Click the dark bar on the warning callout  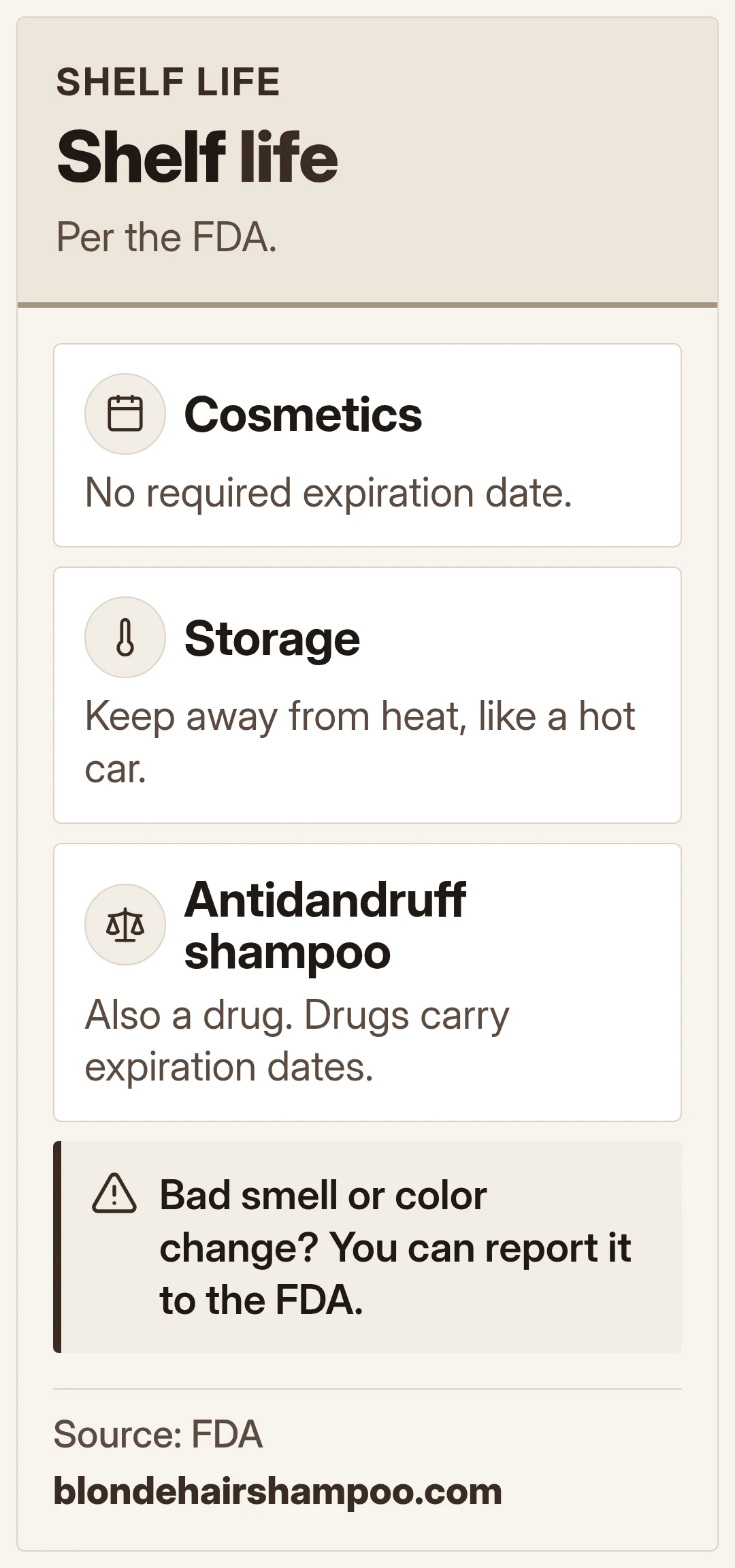coord(57,1247)
